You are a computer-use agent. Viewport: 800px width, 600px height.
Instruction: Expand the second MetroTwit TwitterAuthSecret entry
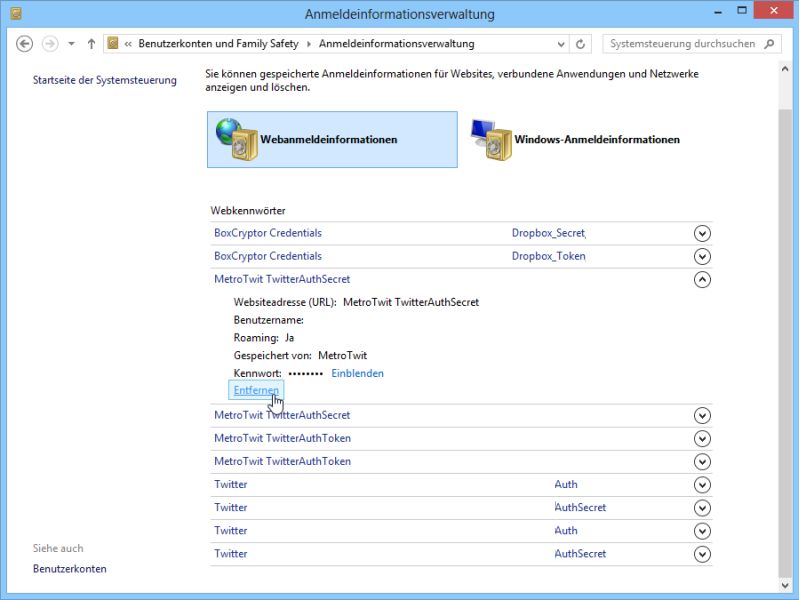702,415
